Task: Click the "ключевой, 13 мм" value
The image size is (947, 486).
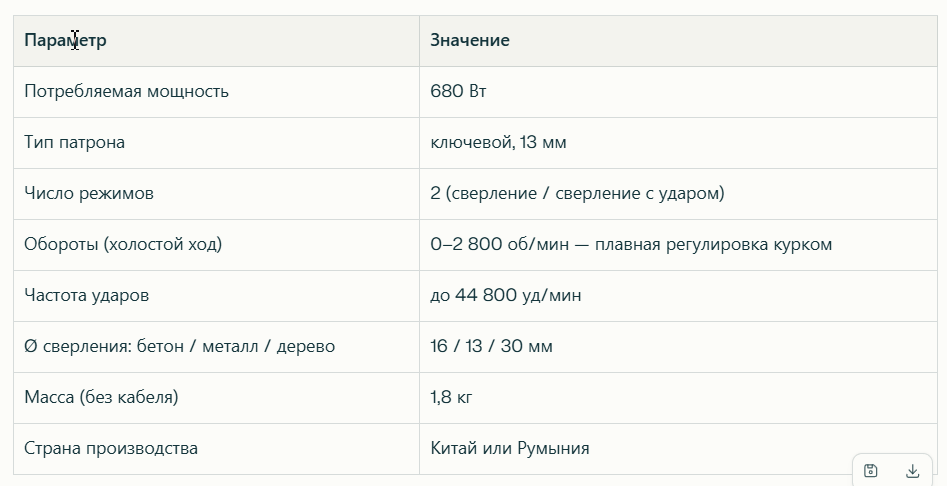Action: coord(498,143)
